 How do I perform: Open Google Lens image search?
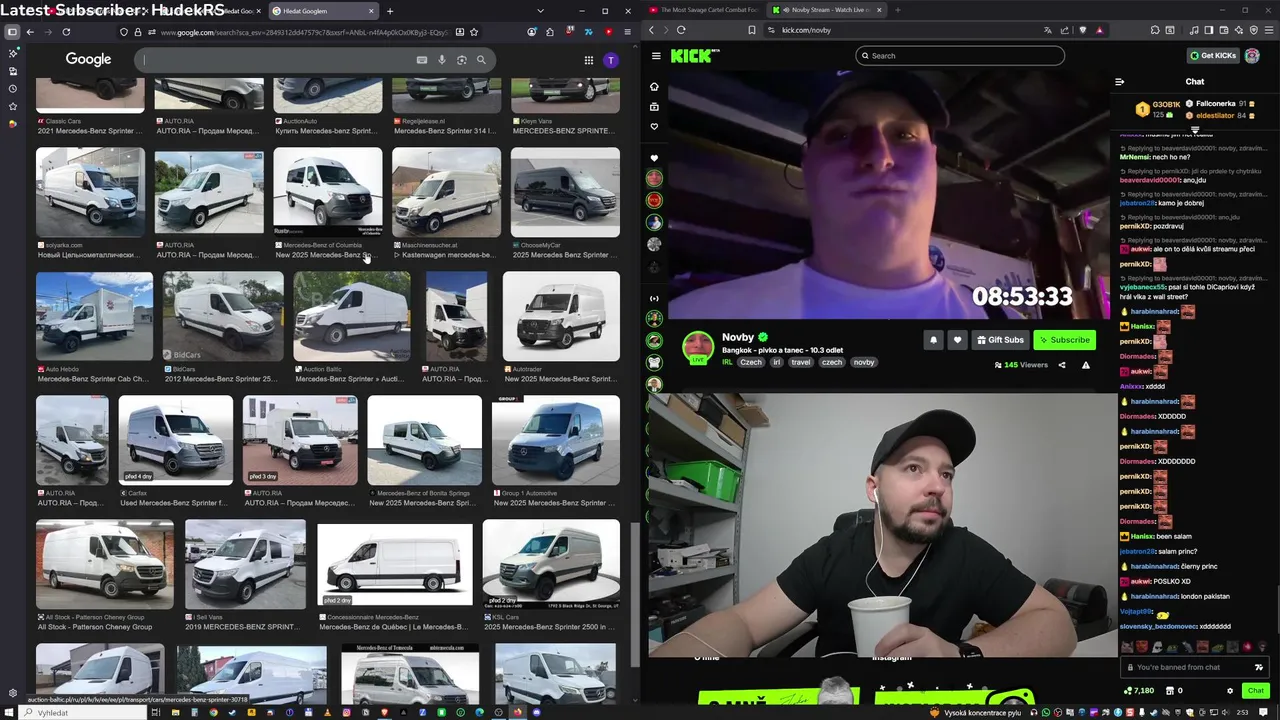point(461,60)
